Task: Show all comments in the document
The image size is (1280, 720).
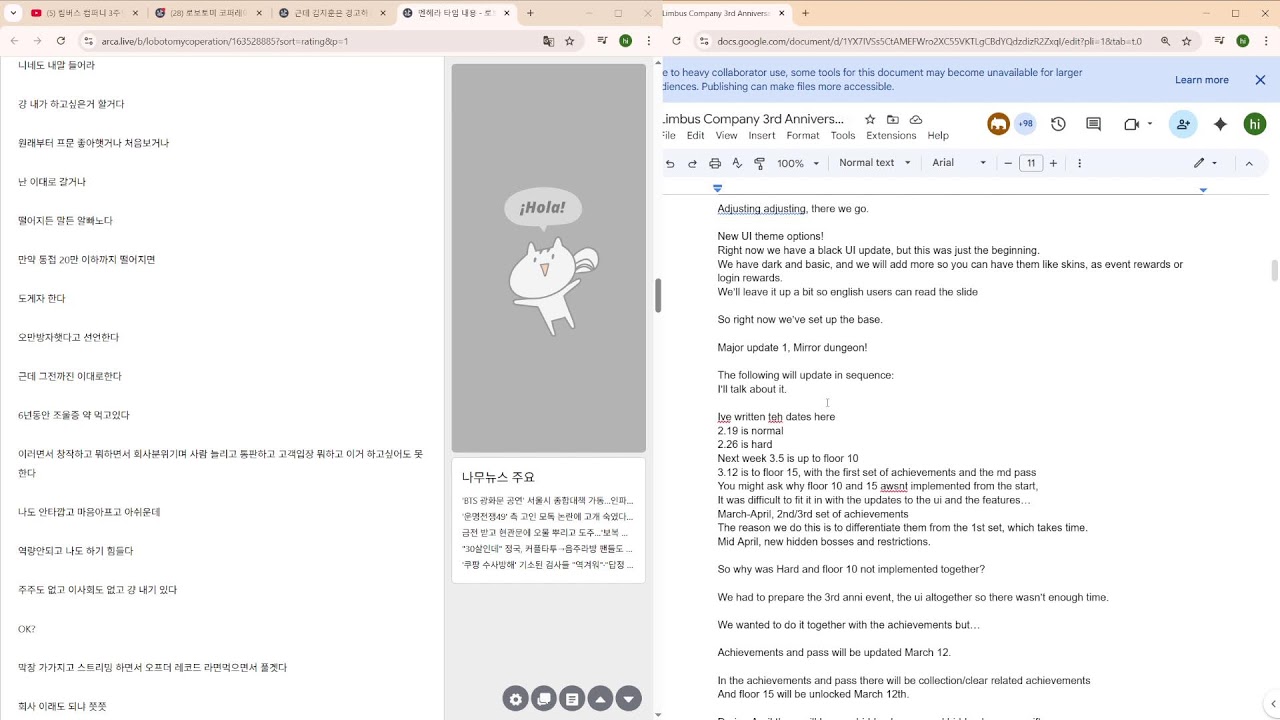Action: (1093, 124)
